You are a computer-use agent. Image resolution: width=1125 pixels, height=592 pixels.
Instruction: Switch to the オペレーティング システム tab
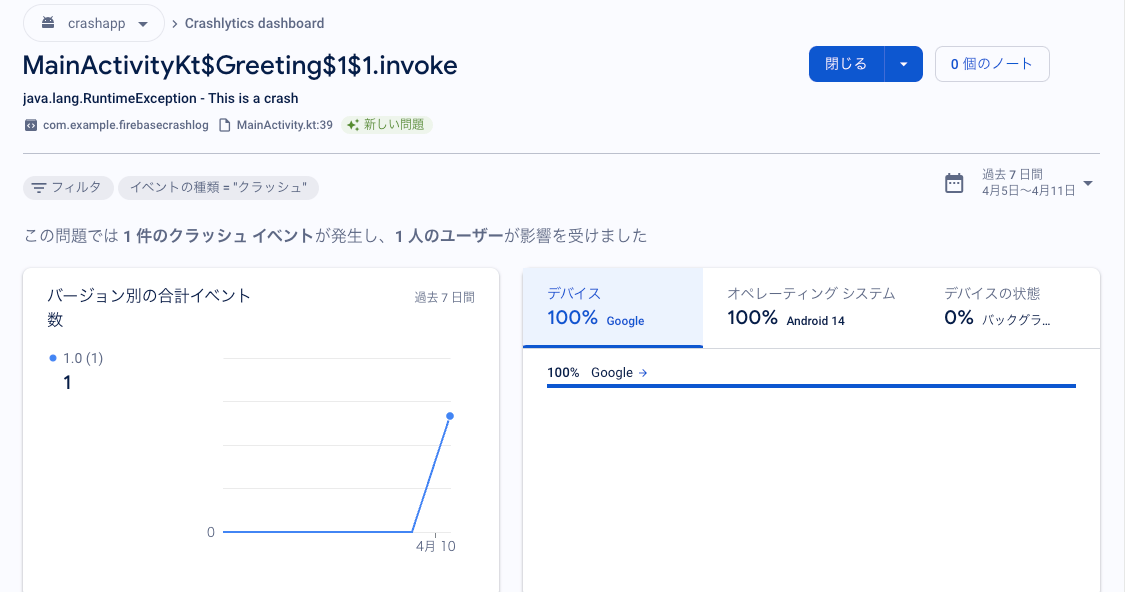tap(811, 307)
